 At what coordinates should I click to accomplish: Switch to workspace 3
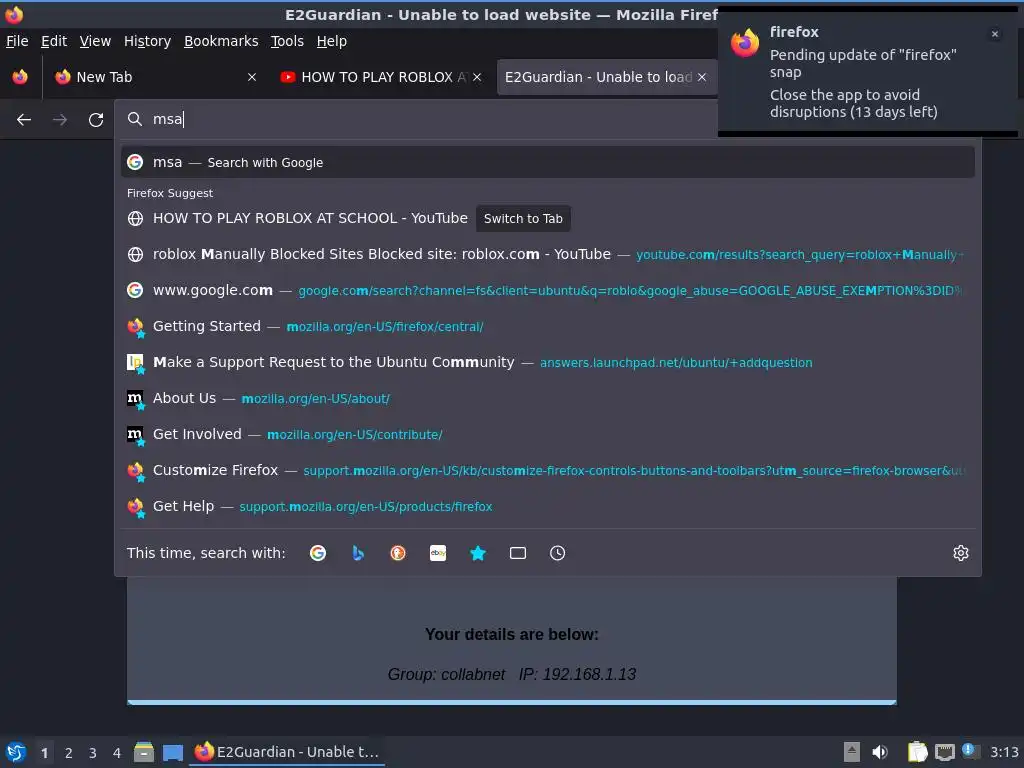pos(93,753)
